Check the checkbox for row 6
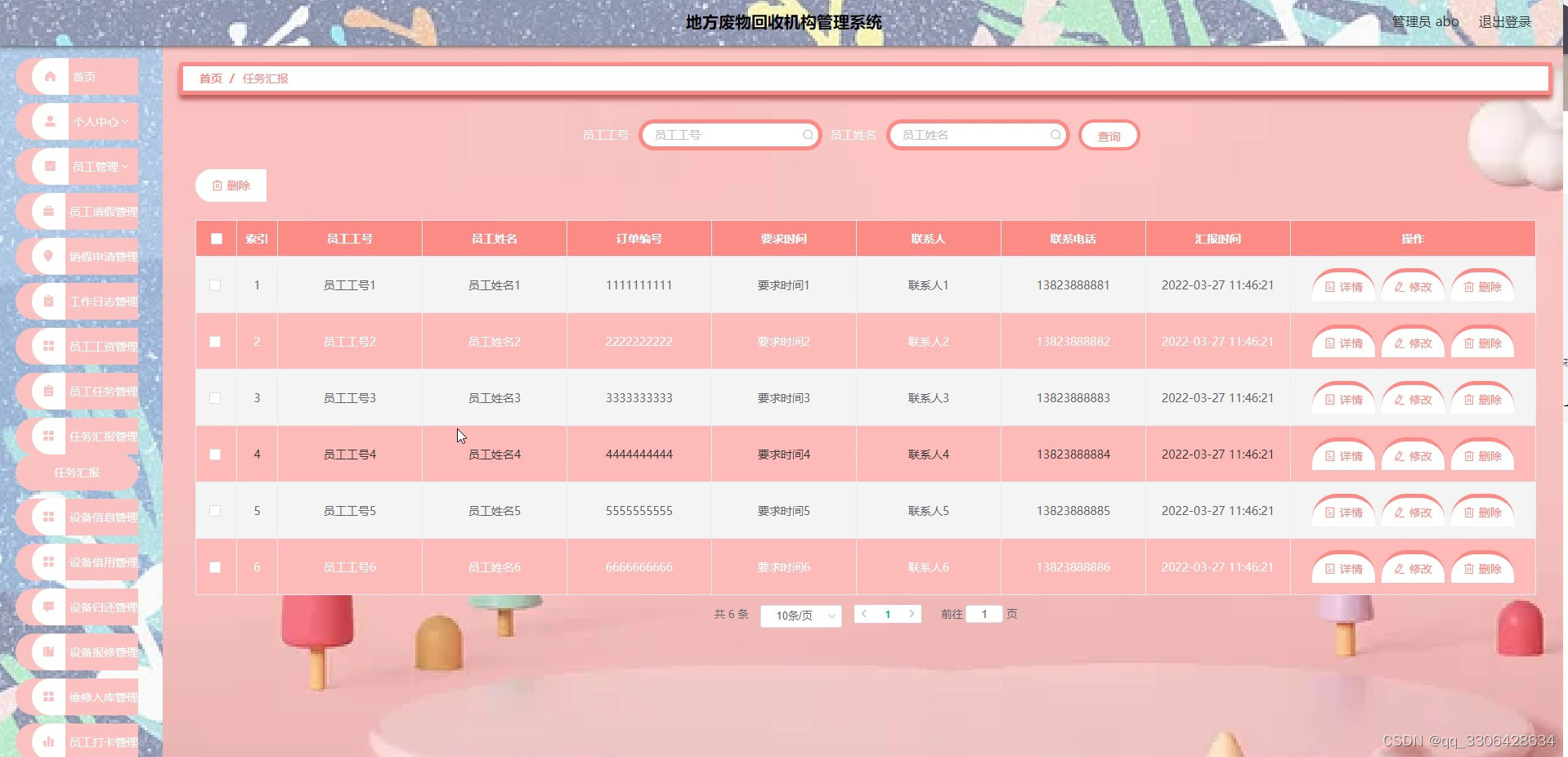The width and height of the screenshot is (1568, 757). click(215, 567)
